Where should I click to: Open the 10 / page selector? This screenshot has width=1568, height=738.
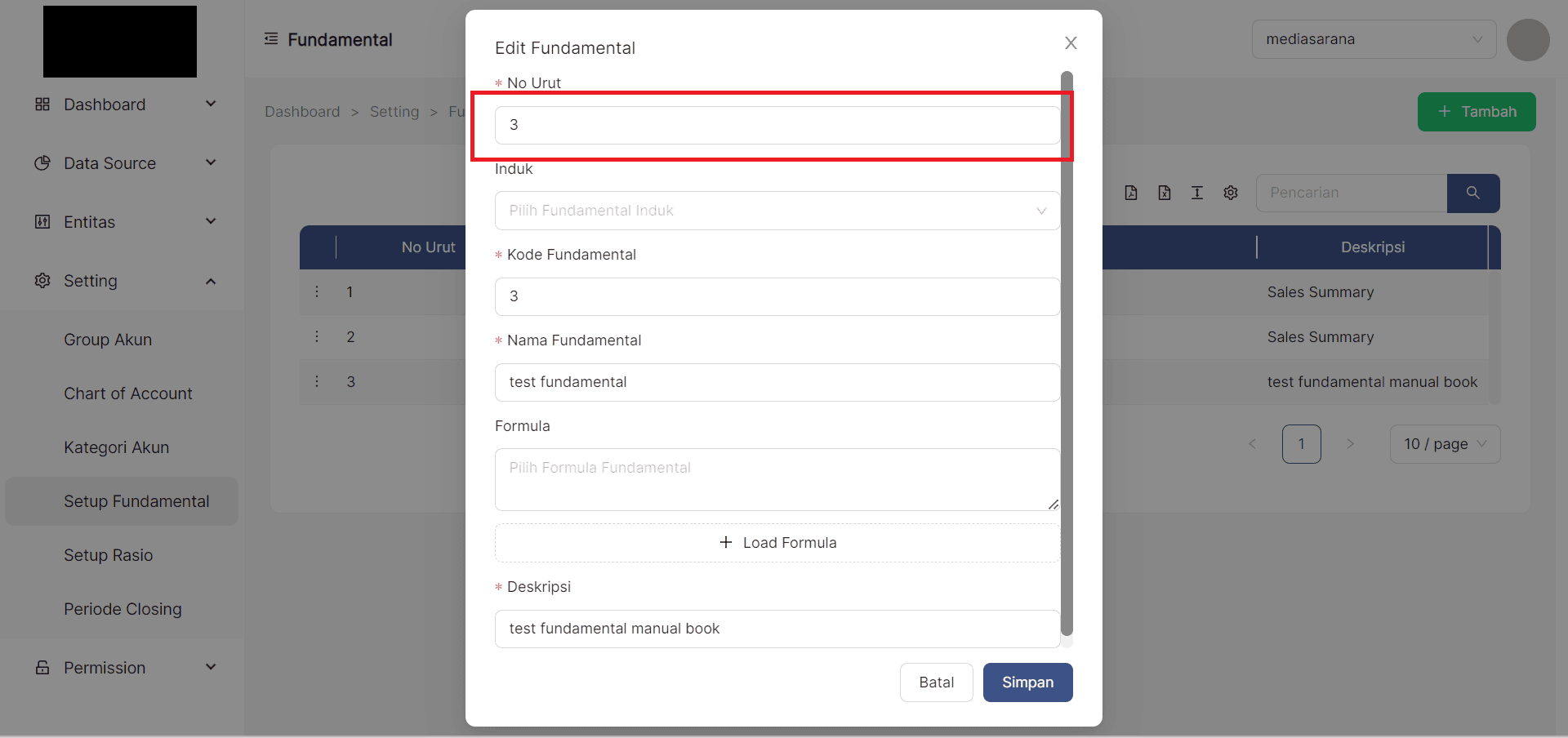(x=1444, y=444)
